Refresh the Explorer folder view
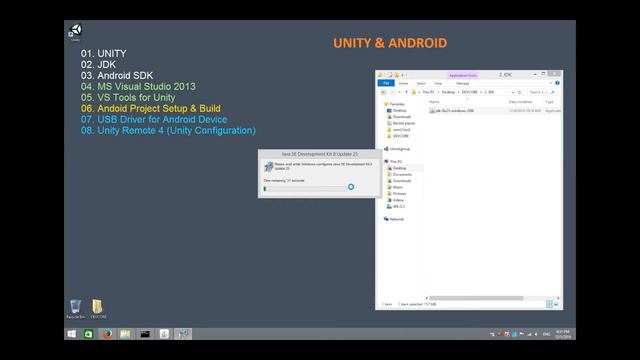The height and width of the screenshot is (360, 640). [x=519, y=92]
